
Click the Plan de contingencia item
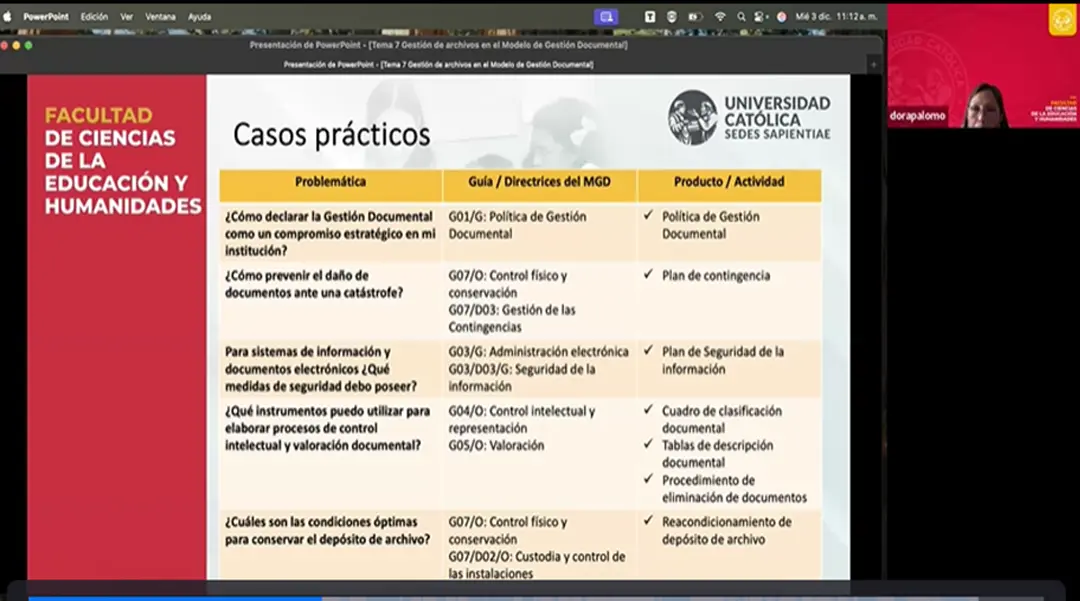pos(716,275)
